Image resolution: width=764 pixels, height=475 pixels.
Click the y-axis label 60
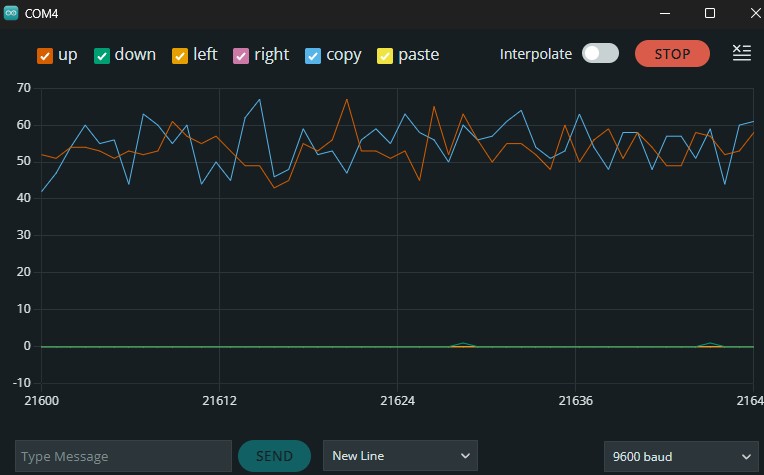pos(23,125)
